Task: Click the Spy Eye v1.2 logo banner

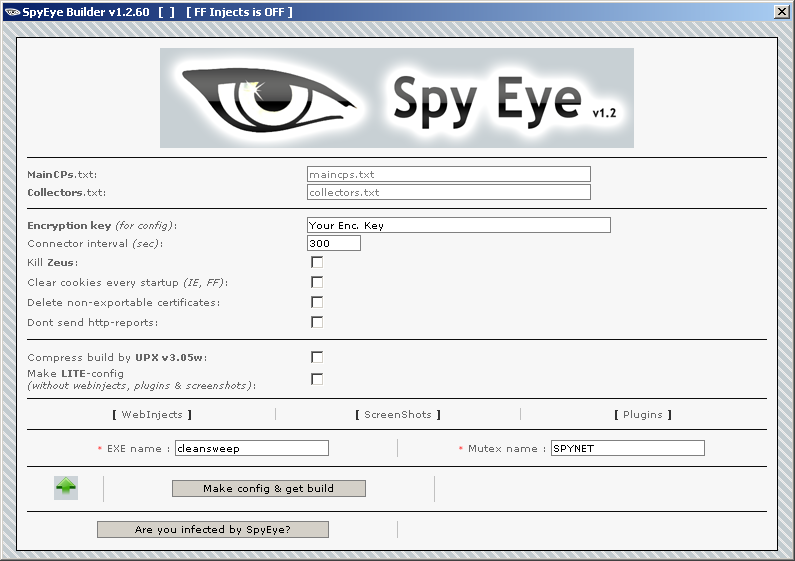Action: click(x=396, y=98)
